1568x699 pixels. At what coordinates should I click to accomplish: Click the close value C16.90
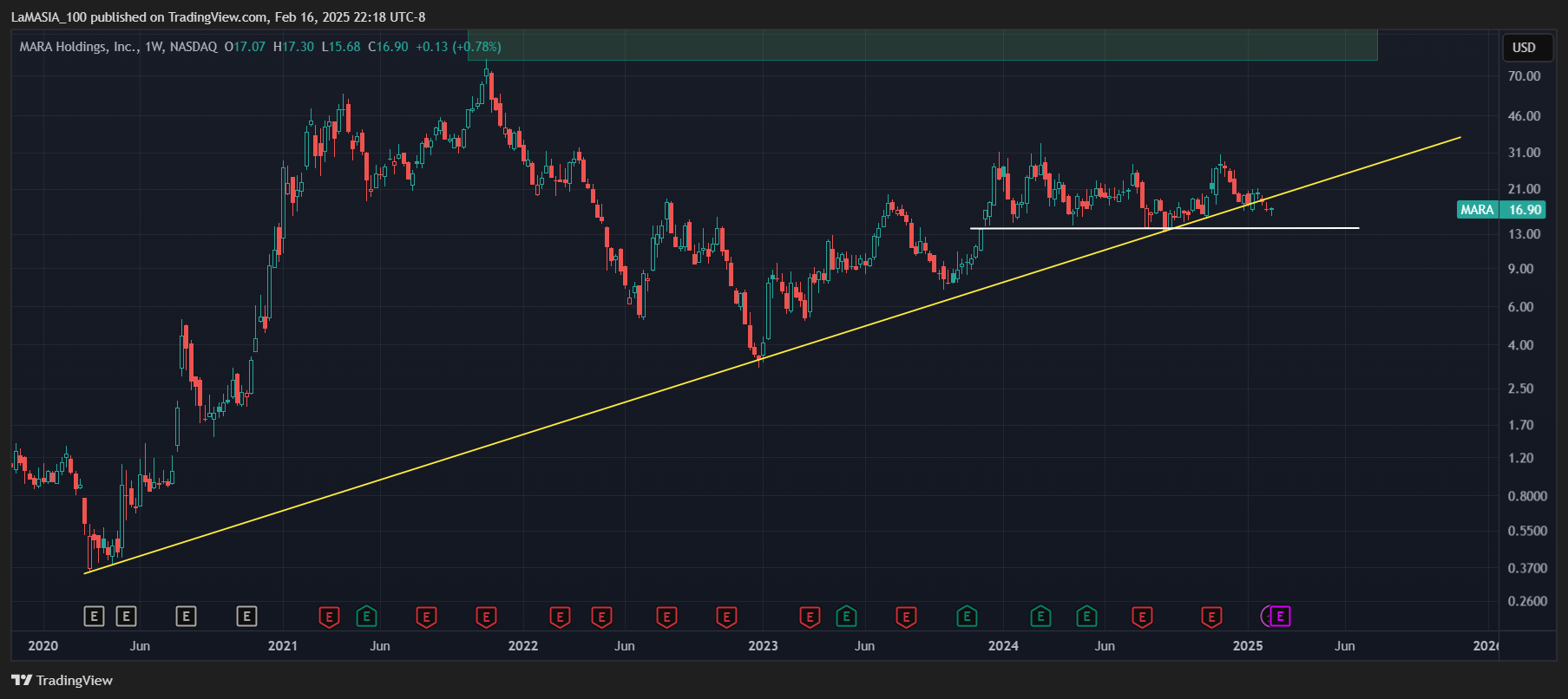click(388, 47)
